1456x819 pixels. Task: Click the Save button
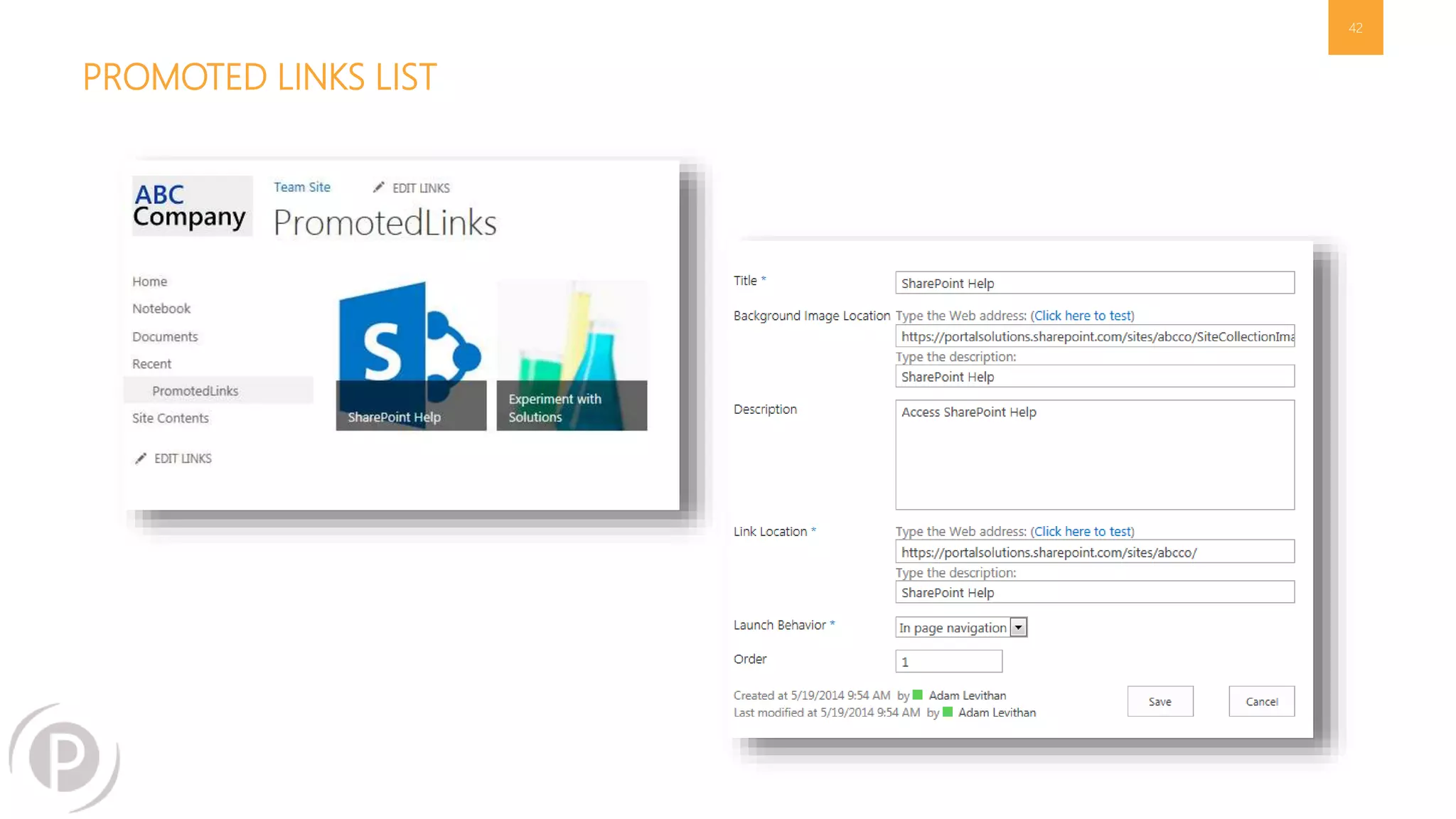tap(1160, 702)
